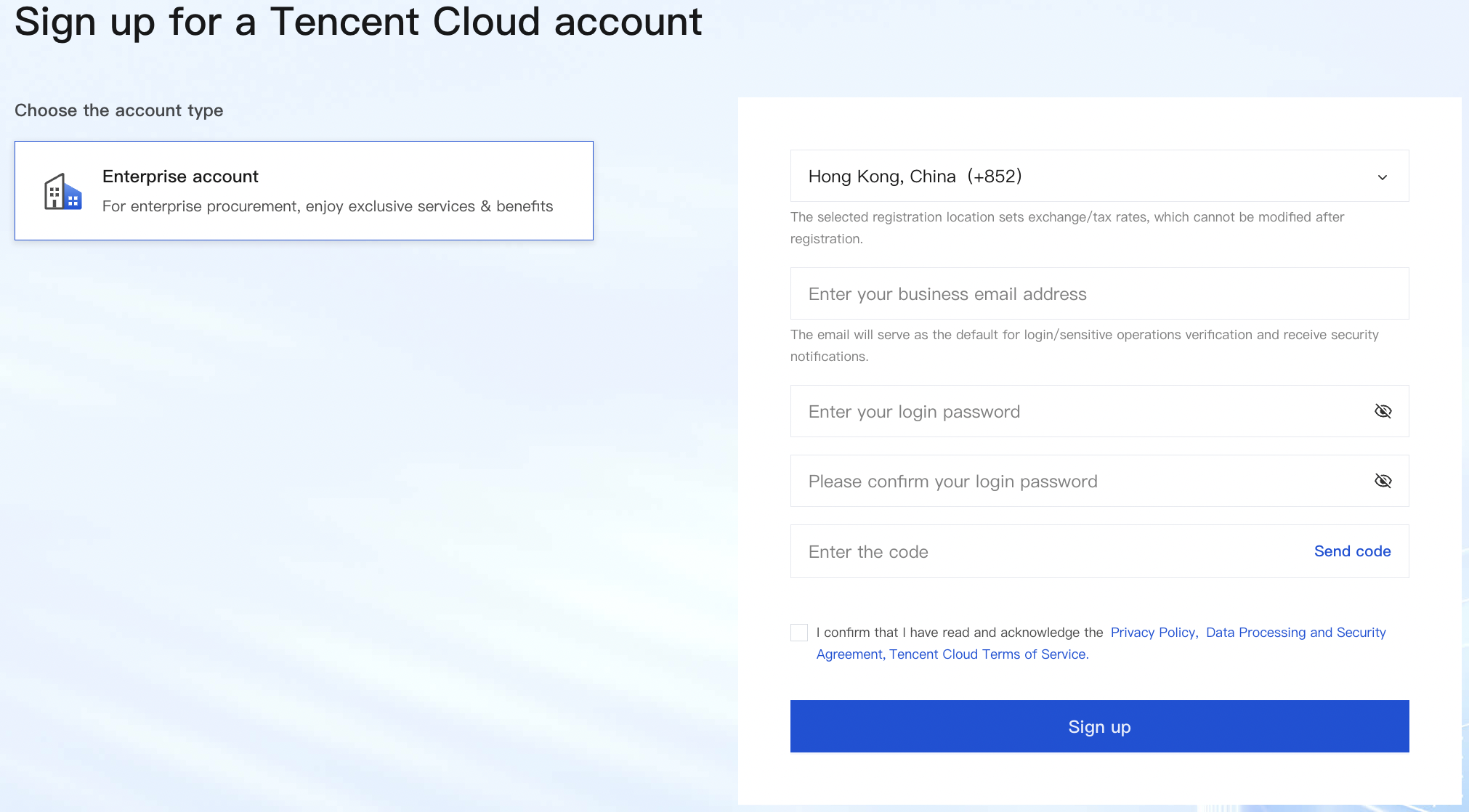The image size is (1469, 812).
Task: Open the Privacy Policy link
Action: click(1154, 633)
